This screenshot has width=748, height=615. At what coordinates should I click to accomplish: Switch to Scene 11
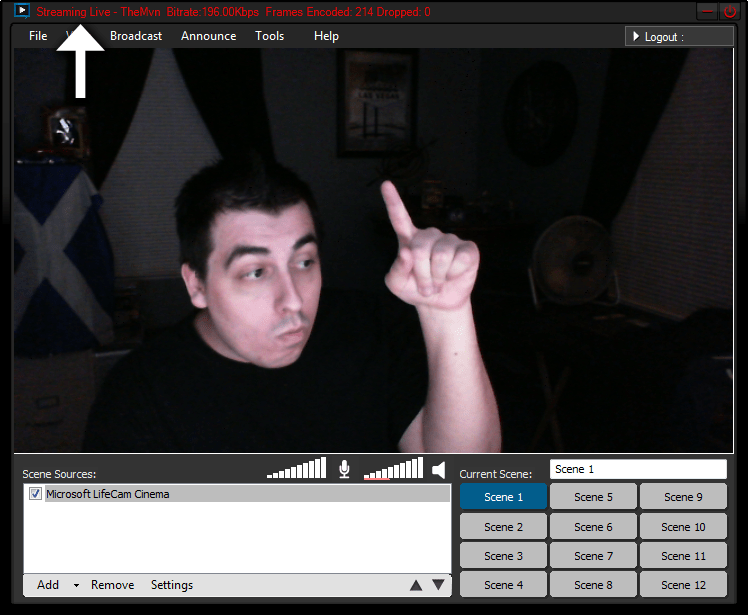pos(683,556)
